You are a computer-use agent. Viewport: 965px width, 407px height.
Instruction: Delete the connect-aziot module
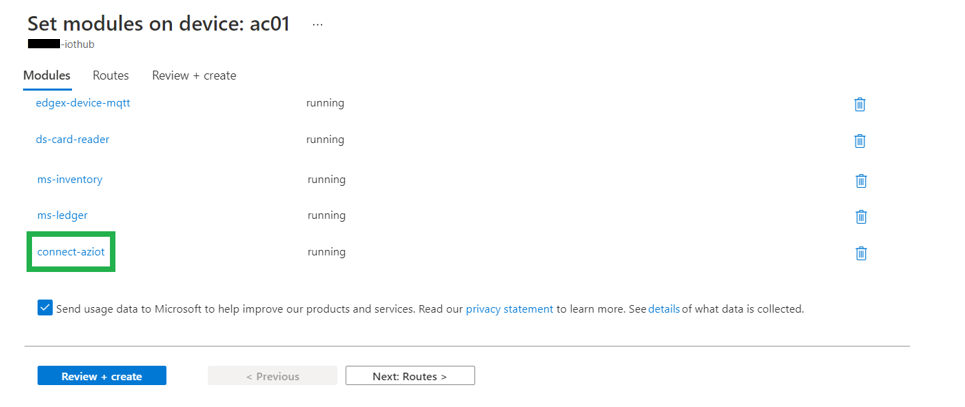[860, 253]
